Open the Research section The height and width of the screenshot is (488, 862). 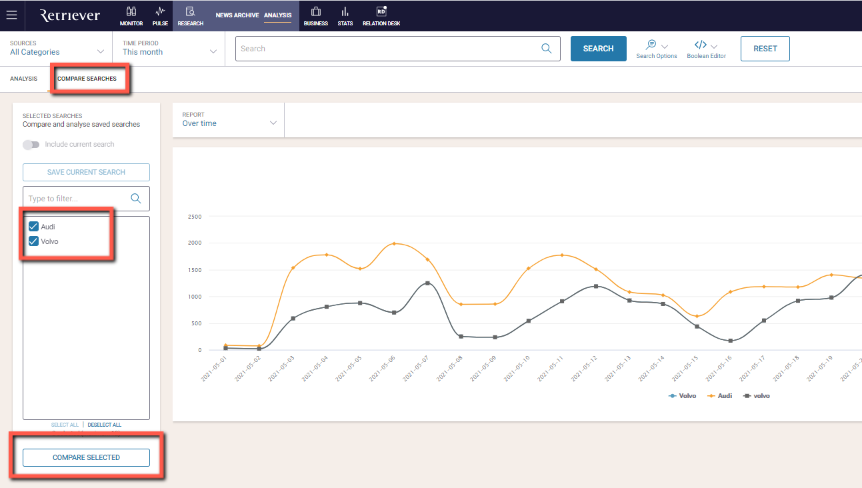point(190,16)
